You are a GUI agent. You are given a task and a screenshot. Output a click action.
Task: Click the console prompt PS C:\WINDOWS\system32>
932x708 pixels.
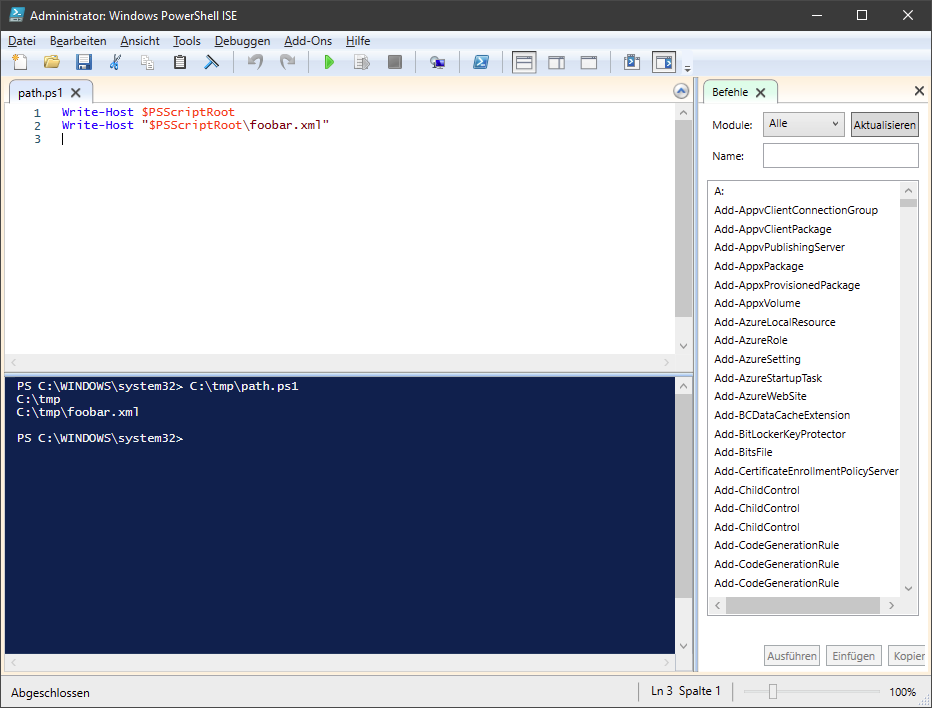click(100, 438)
